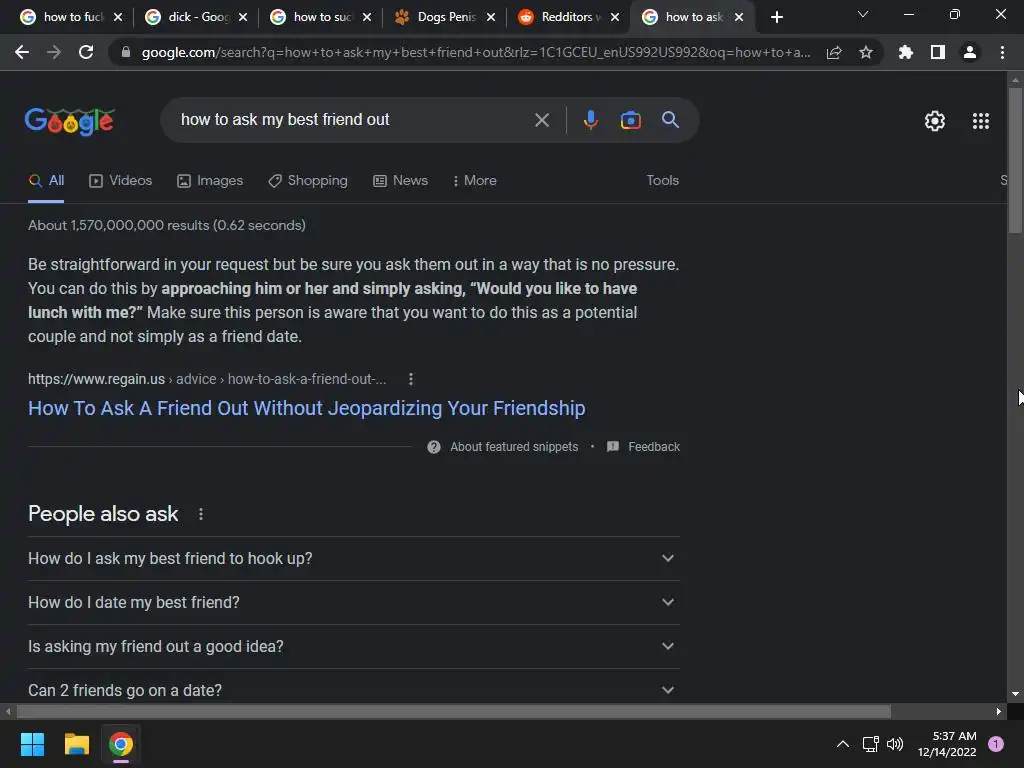Open the volume control tray icon
This screenshot has height=768, width=1024.
click(895, 744)
